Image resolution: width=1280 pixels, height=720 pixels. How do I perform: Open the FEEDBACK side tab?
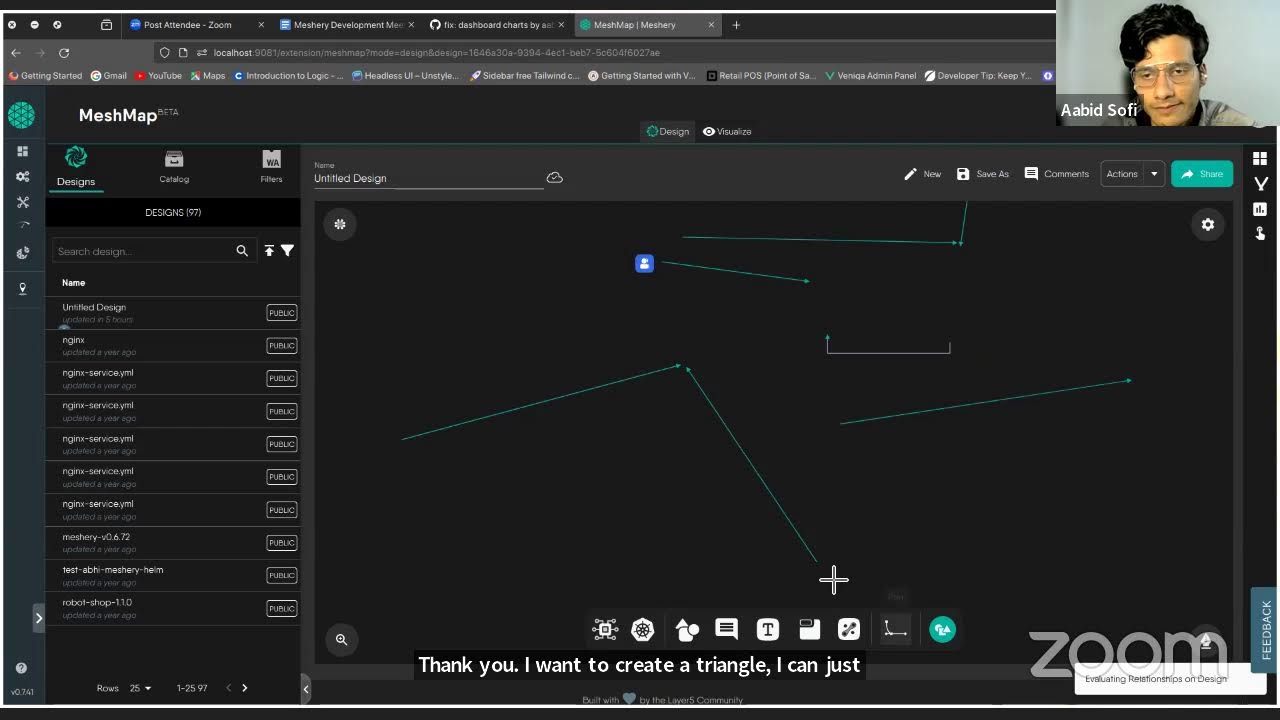[x=1265, y=630]
